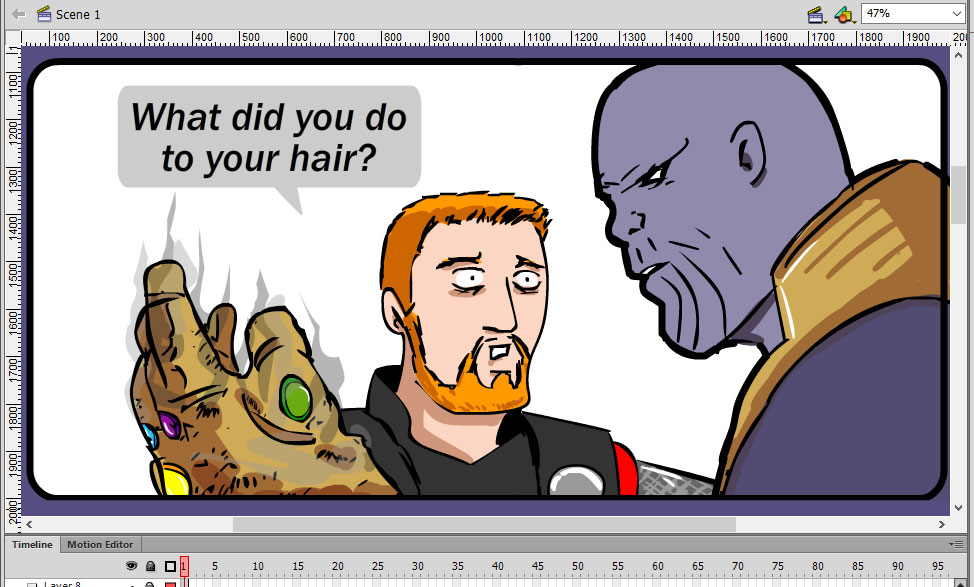Click the purple stone on the gauntlet
The image size is (974, 587).
tap(169, 425)
